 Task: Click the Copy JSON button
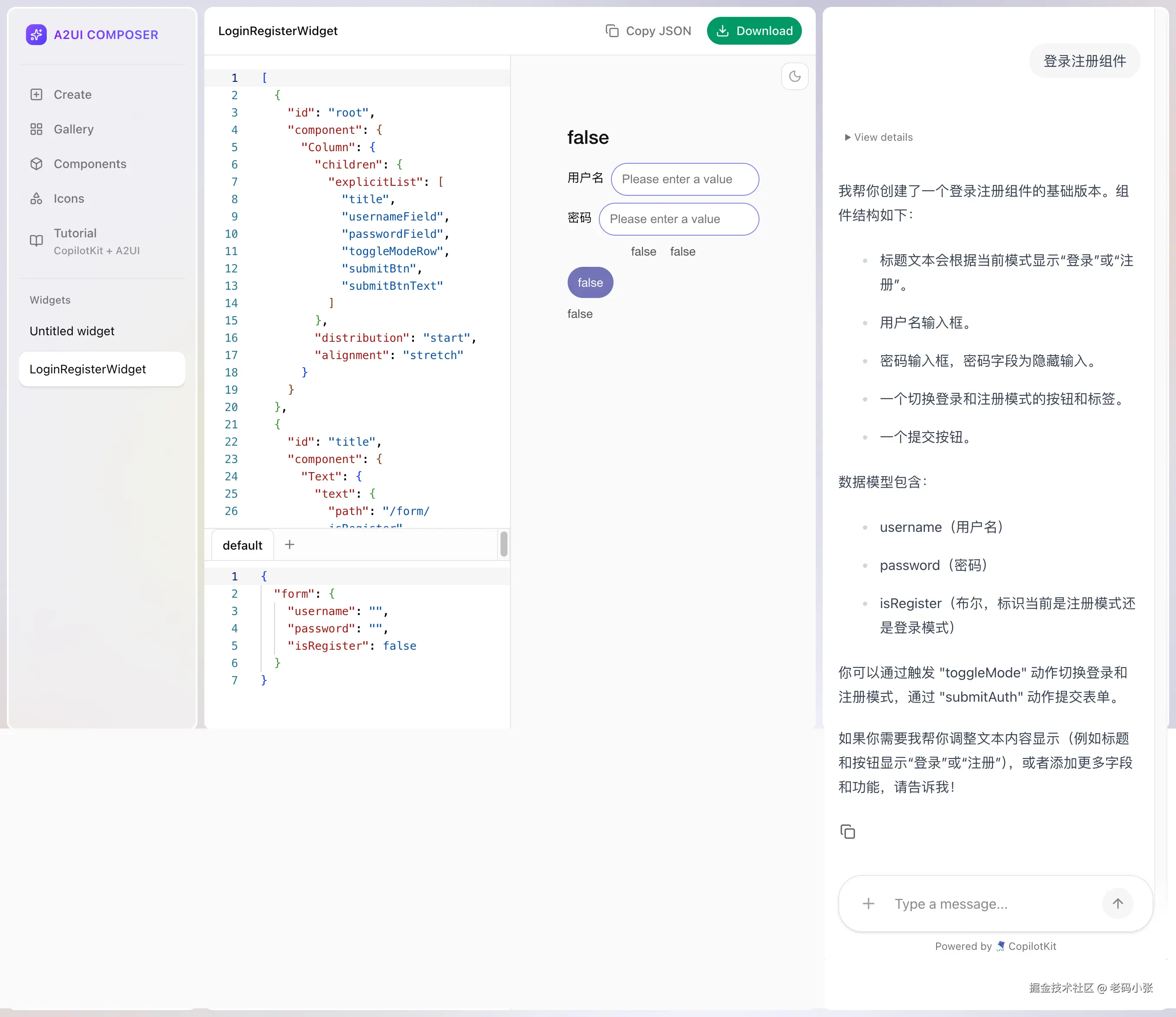tap(648, 31)
